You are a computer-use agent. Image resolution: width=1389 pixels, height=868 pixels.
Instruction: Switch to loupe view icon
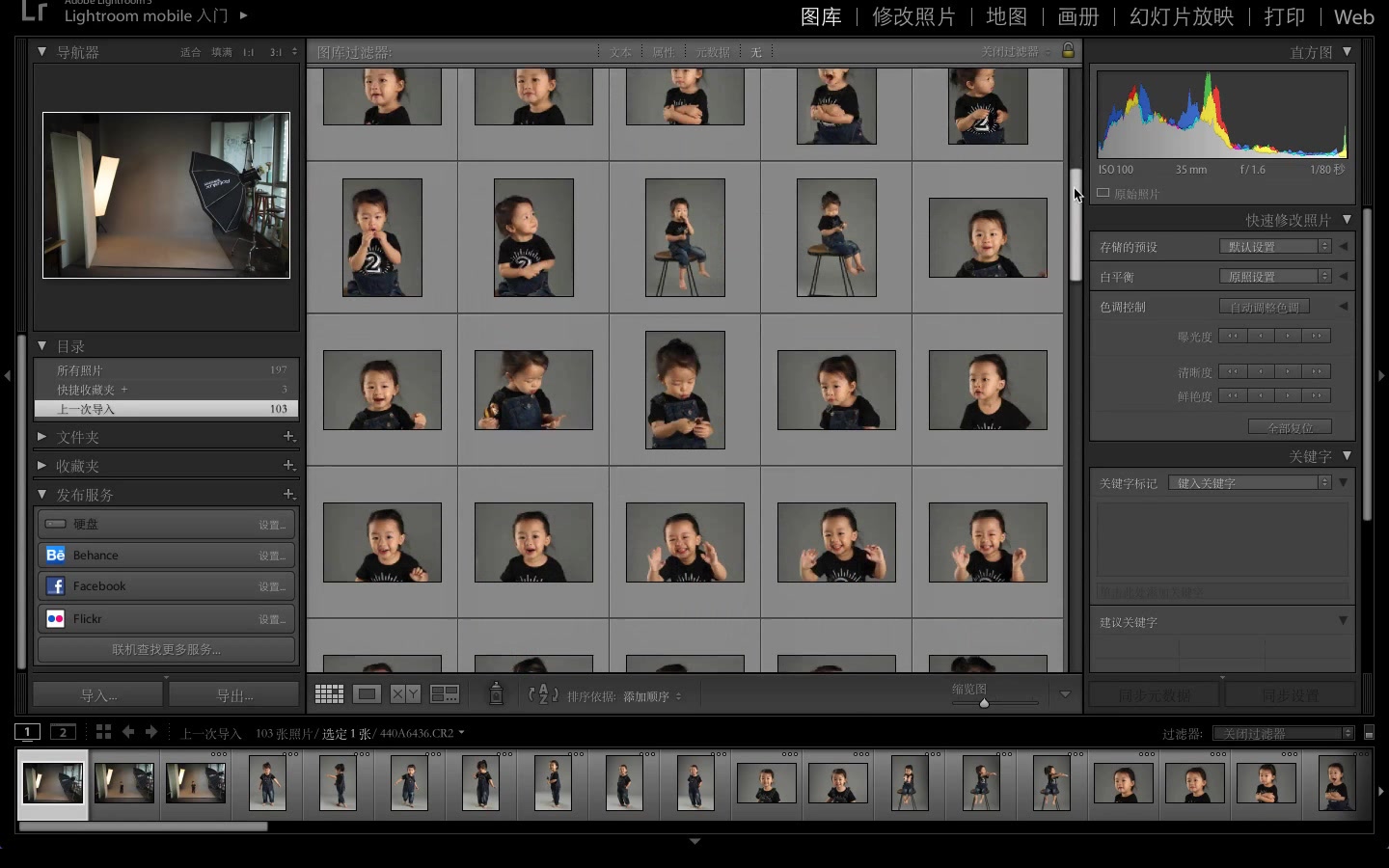pyautogui.click(x=367, y=693)
